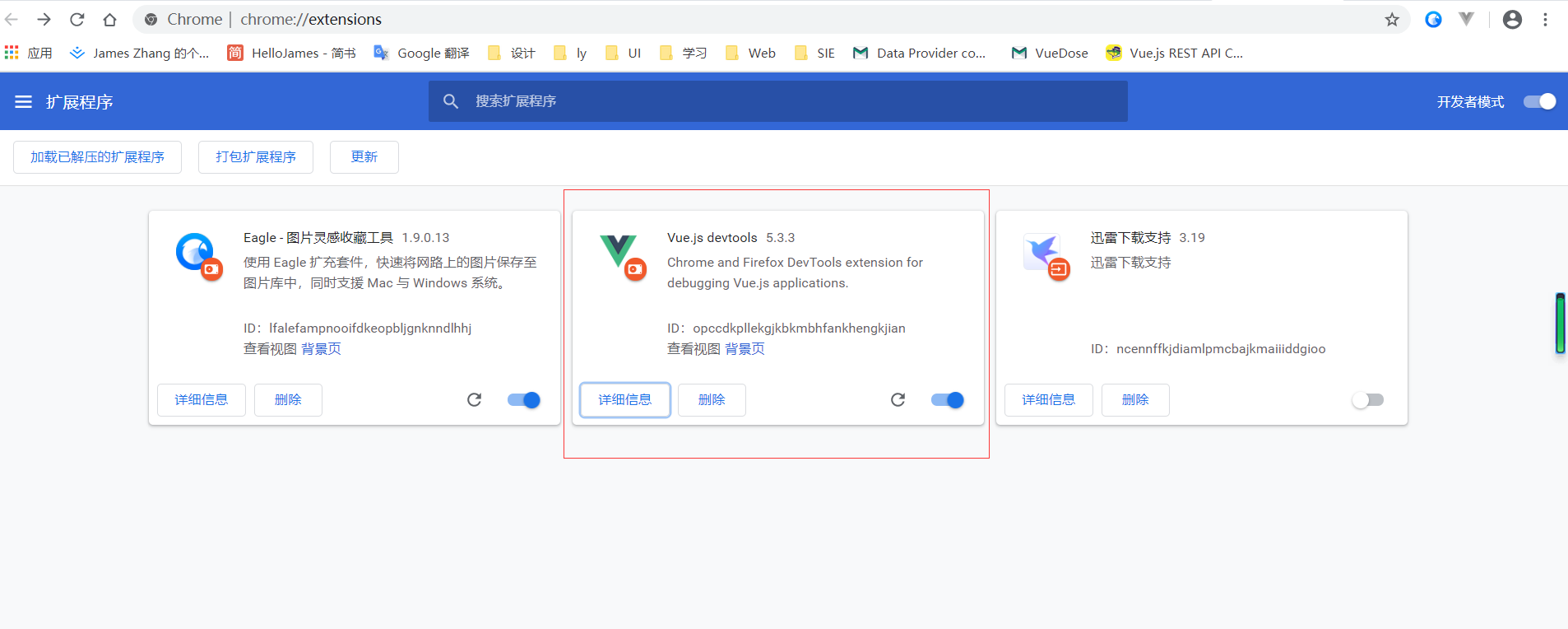Click the Eagle ID lfalefampnooifdkeopbljgnknndlhhj text
Viewport: 1568px width, 629px height.
coord(370,328)
